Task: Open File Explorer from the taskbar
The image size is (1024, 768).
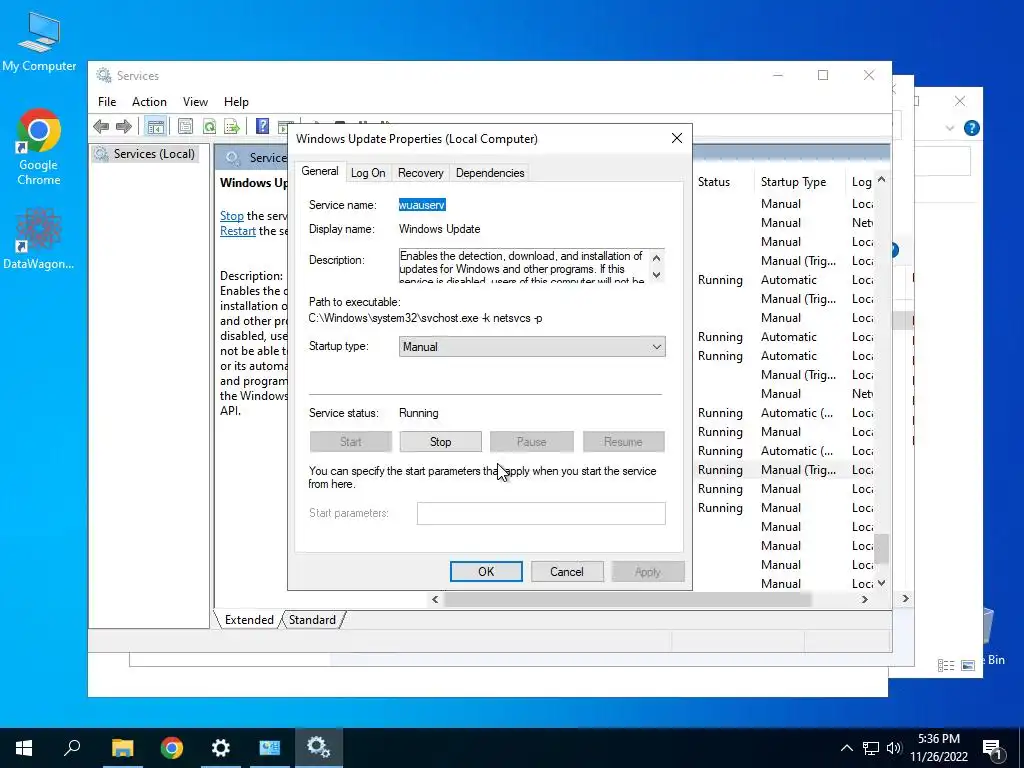Action: click(x=122, y=748)
